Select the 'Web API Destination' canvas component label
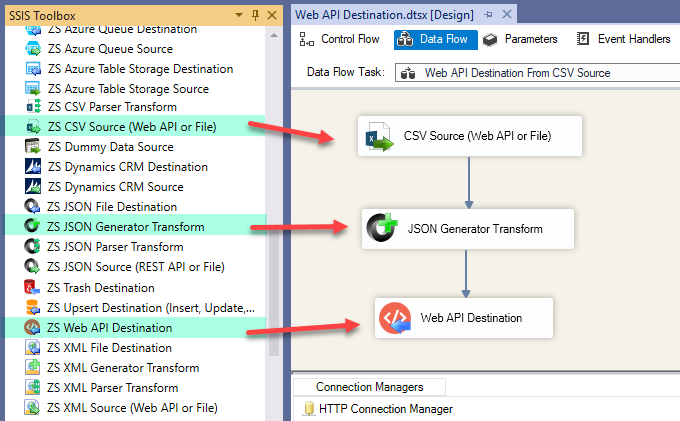 click(471, 318)
